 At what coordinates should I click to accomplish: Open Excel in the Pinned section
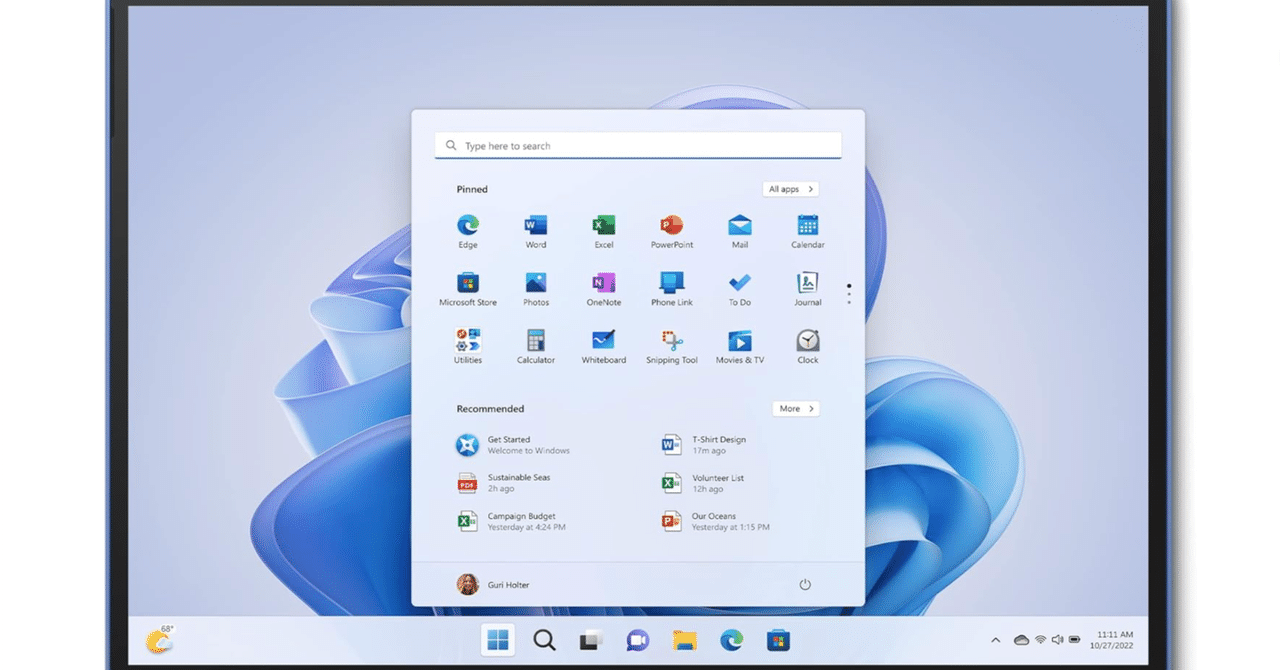pos(604,231)
